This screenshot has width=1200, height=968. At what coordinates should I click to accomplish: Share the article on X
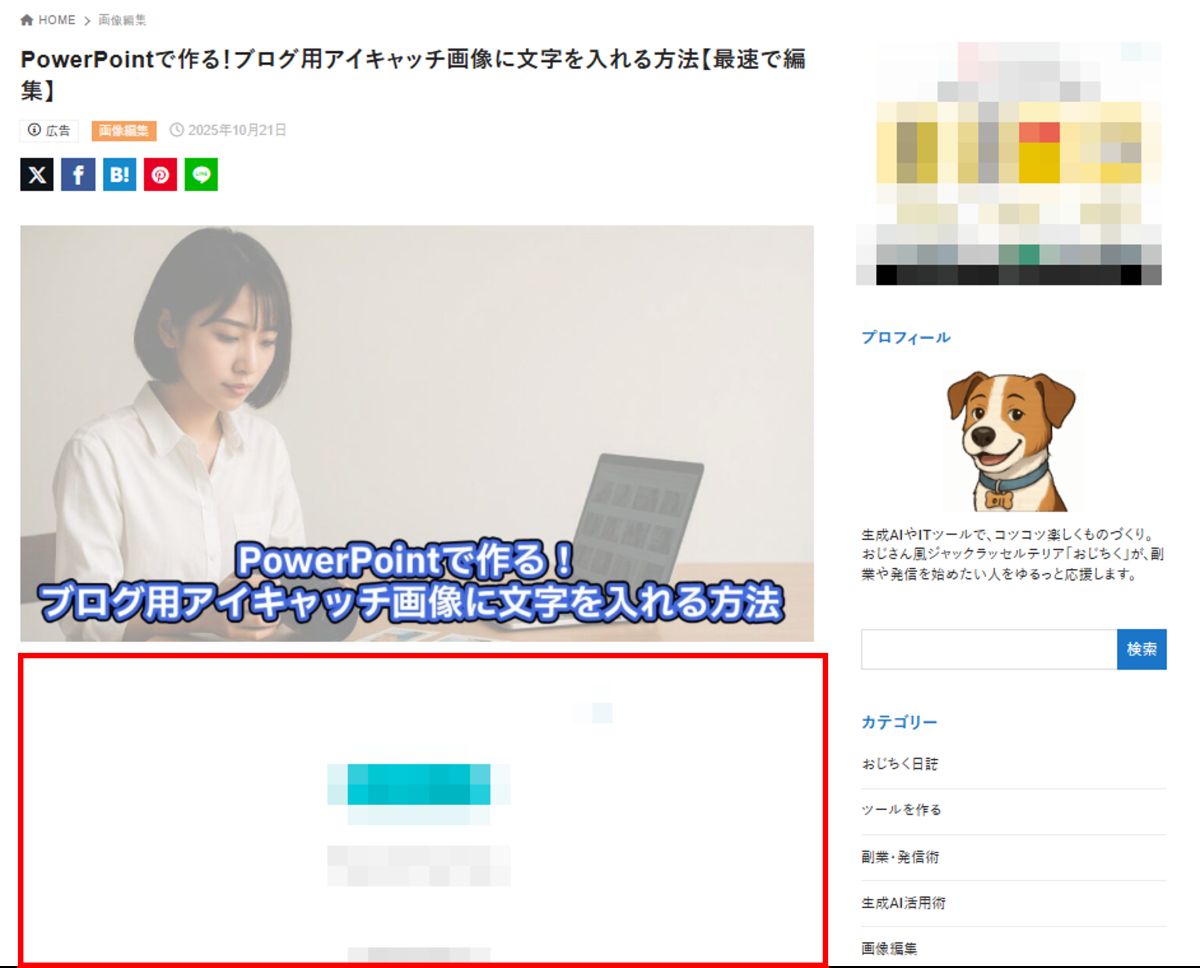click(x=37, y=174)
